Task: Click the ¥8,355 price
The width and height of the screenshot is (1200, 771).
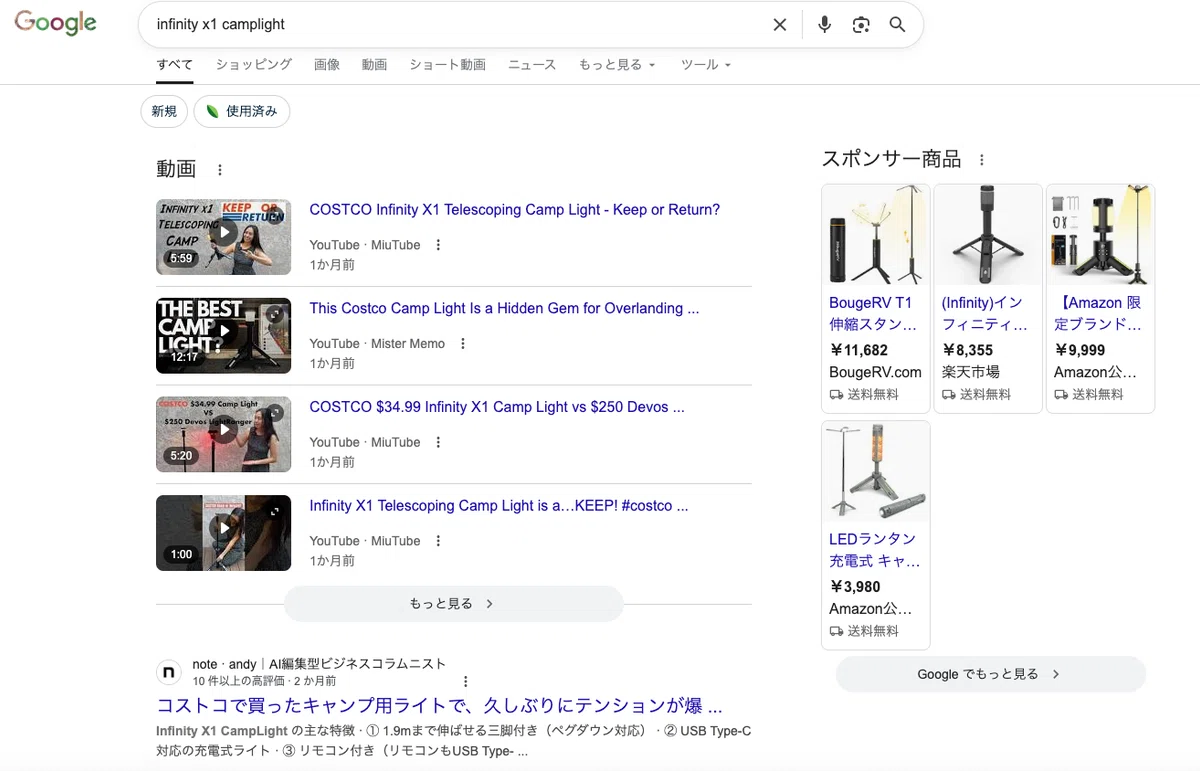Action: click(x=967, y=350)
